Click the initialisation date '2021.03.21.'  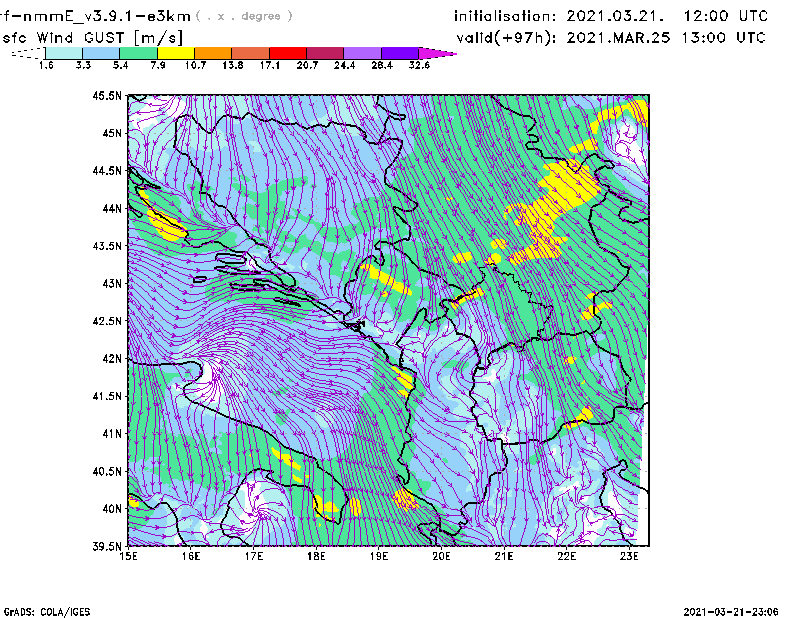[x=615, y=16]
